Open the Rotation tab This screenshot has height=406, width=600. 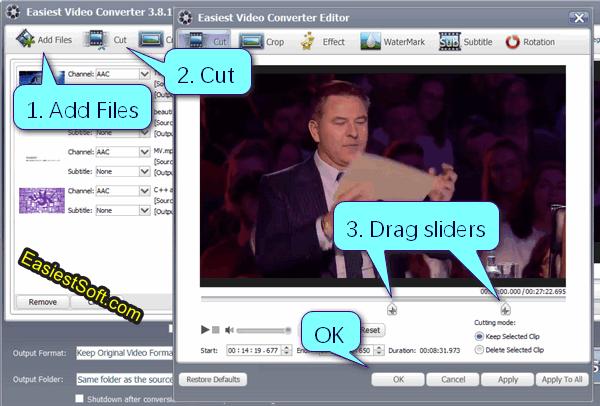[530, 41]
